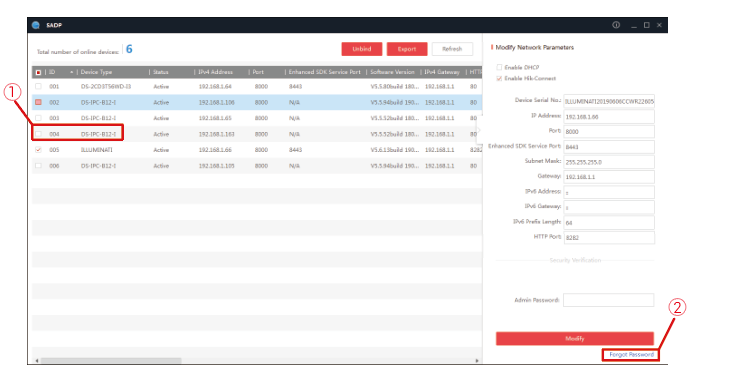Viewport: 749px width, 391px height.
Task: Click the horizontal scrollbar thumb
Action: 111,361
